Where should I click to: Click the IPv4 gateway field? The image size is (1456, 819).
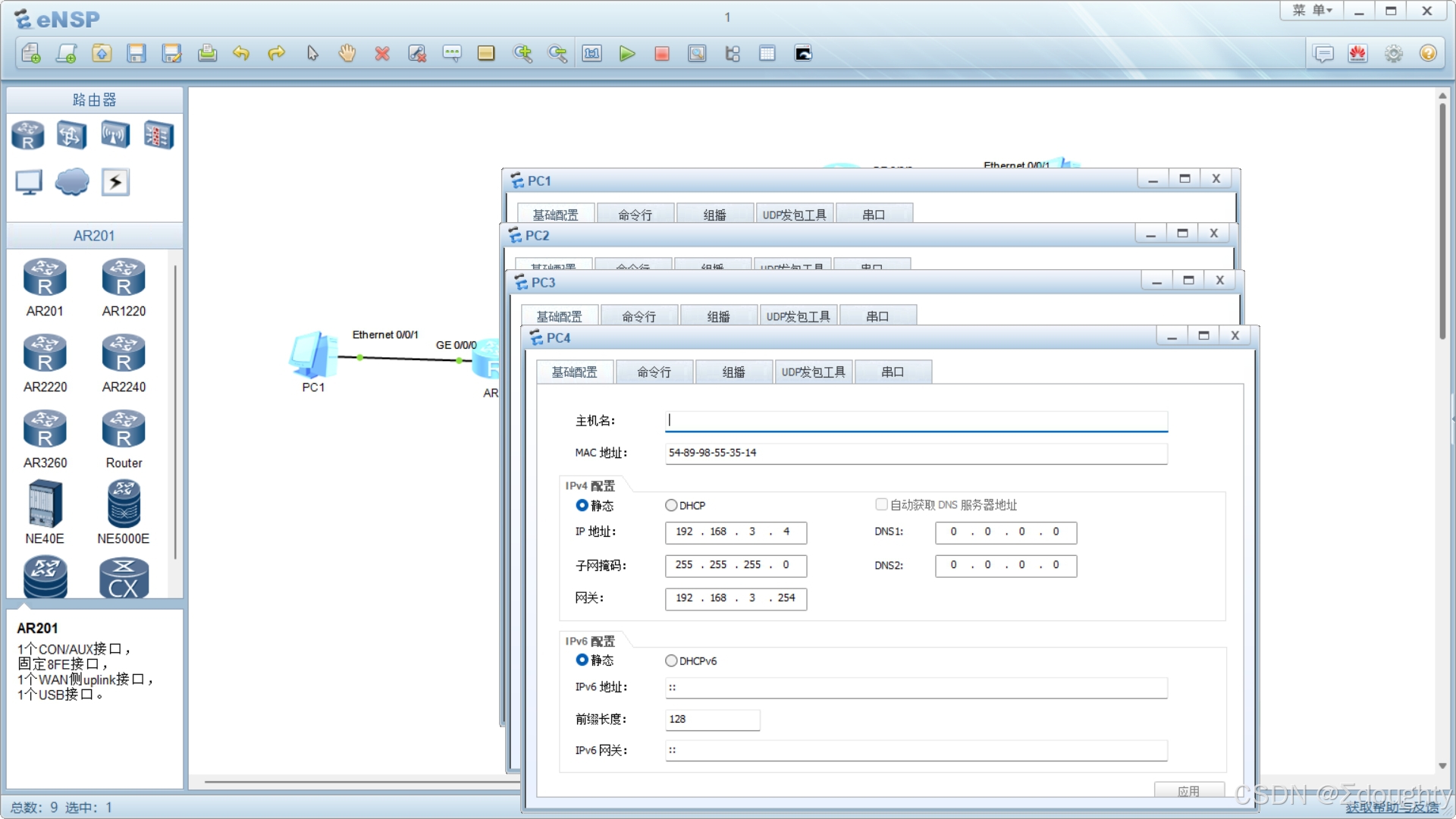(x=736, y=598)
